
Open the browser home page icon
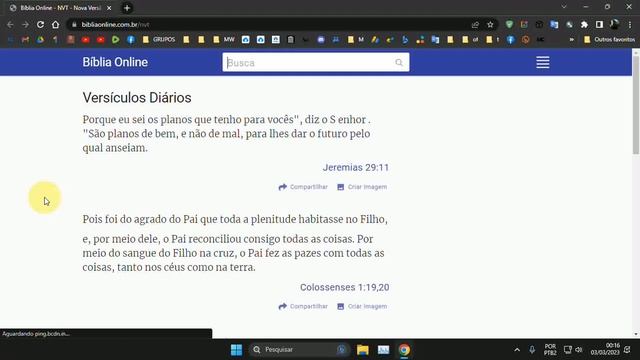tap(56, 24)
